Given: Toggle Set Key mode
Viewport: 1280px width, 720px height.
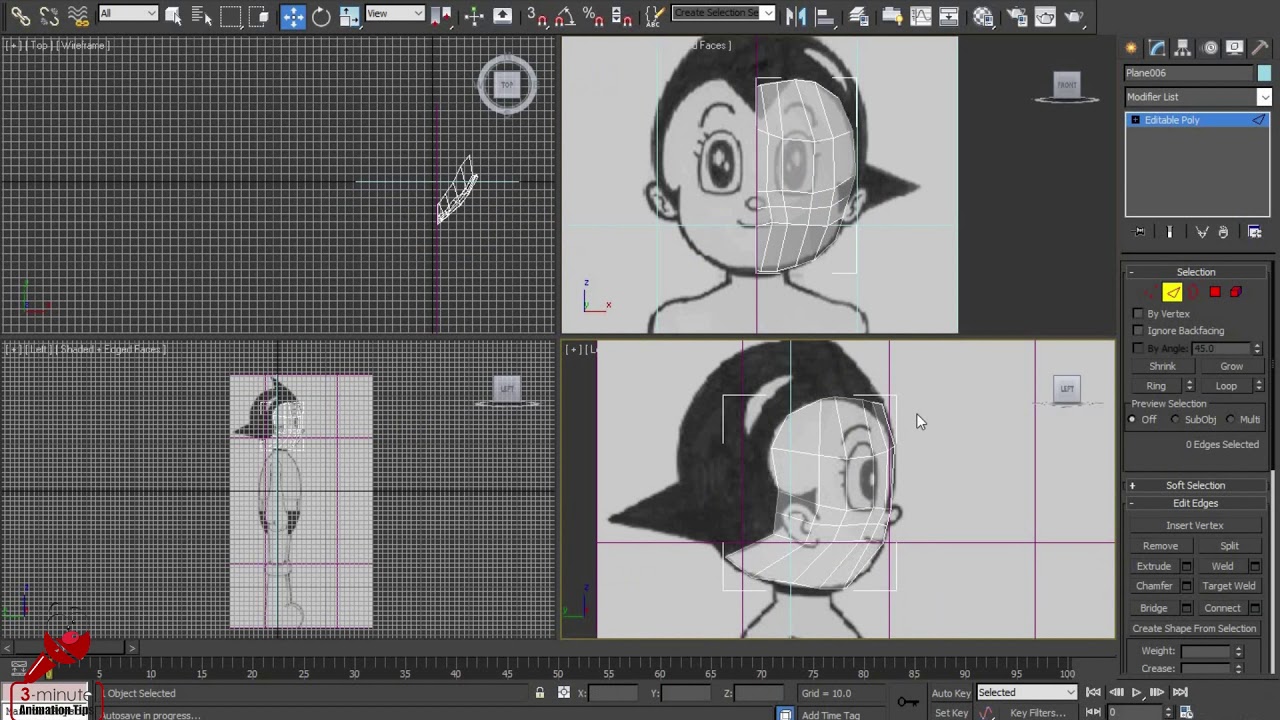Looking at the screenshot, I should tap(951, 713).
